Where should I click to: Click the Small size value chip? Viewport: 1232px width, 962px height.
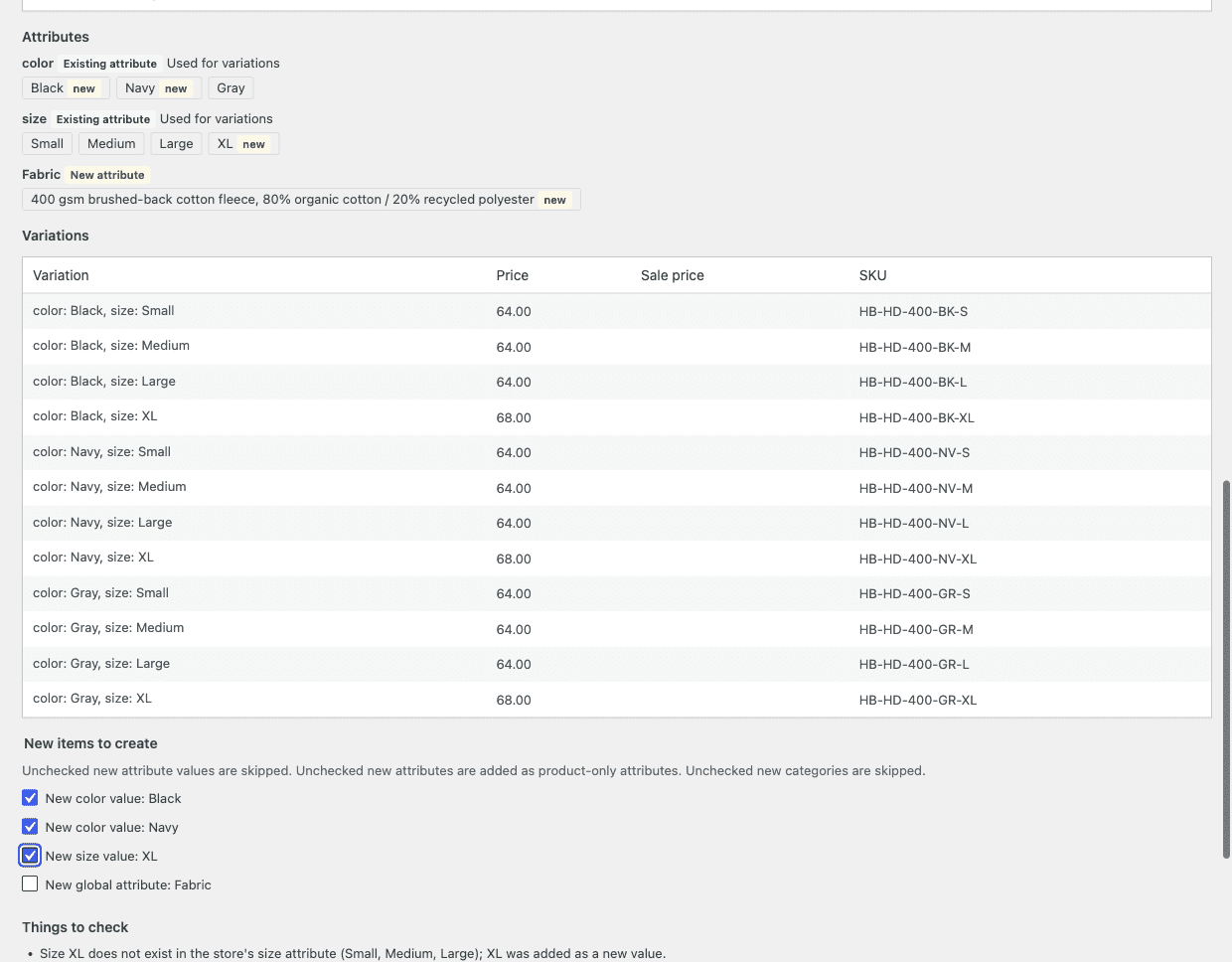[47, 144]
